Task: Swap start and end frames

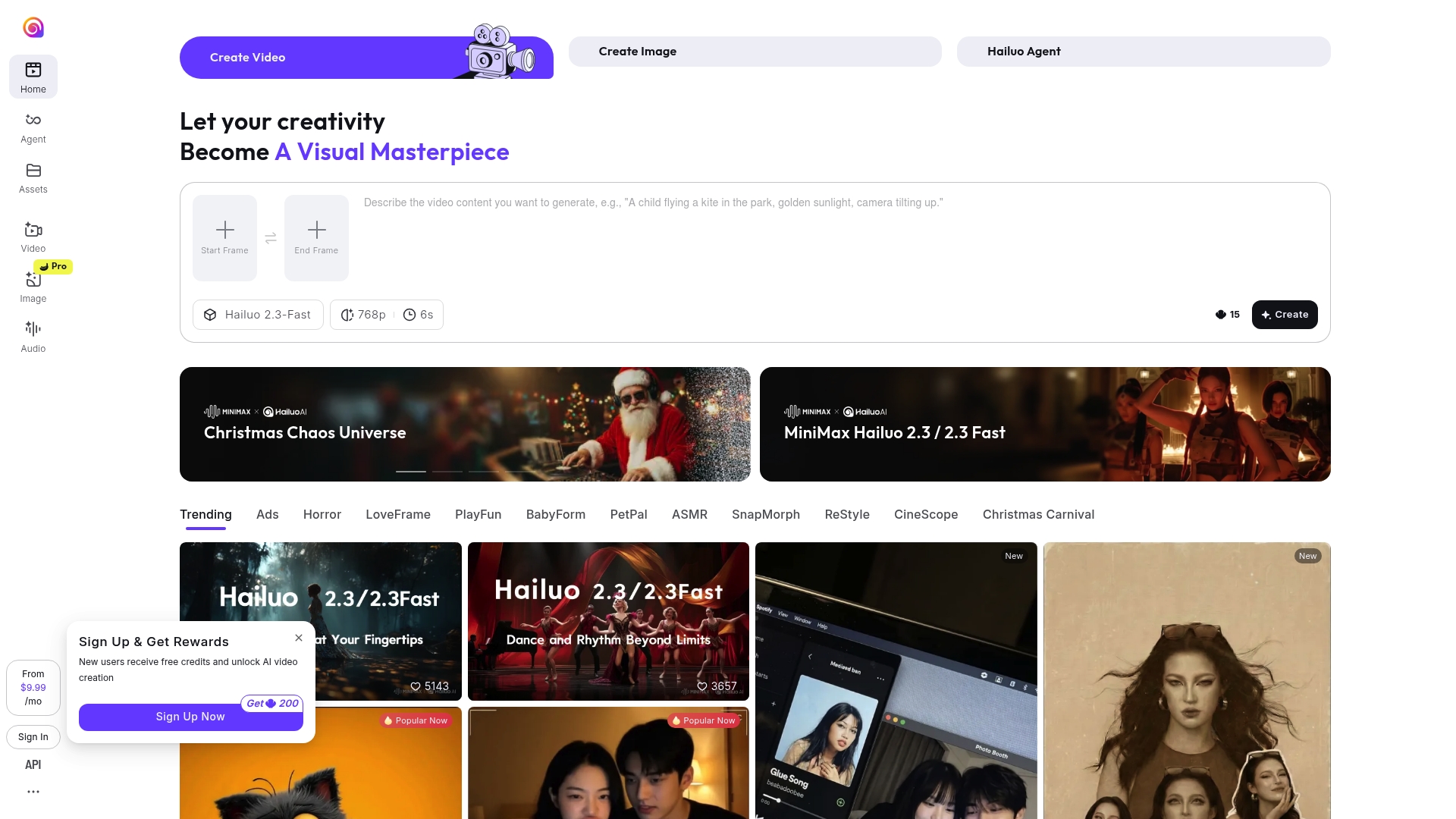Action: (x=271, y=238)
